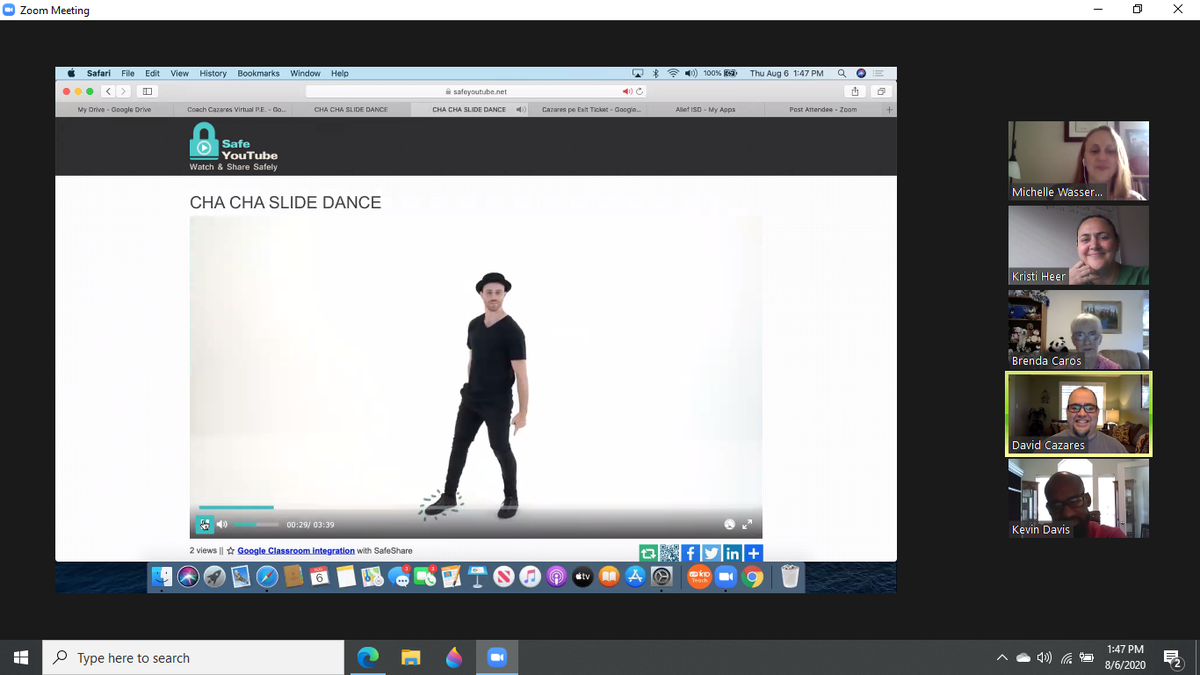This screenshot has height=675, width=1200.
Task: Switch to the Post Attendee - Zoom tab
Action: (x=823, y=109)
